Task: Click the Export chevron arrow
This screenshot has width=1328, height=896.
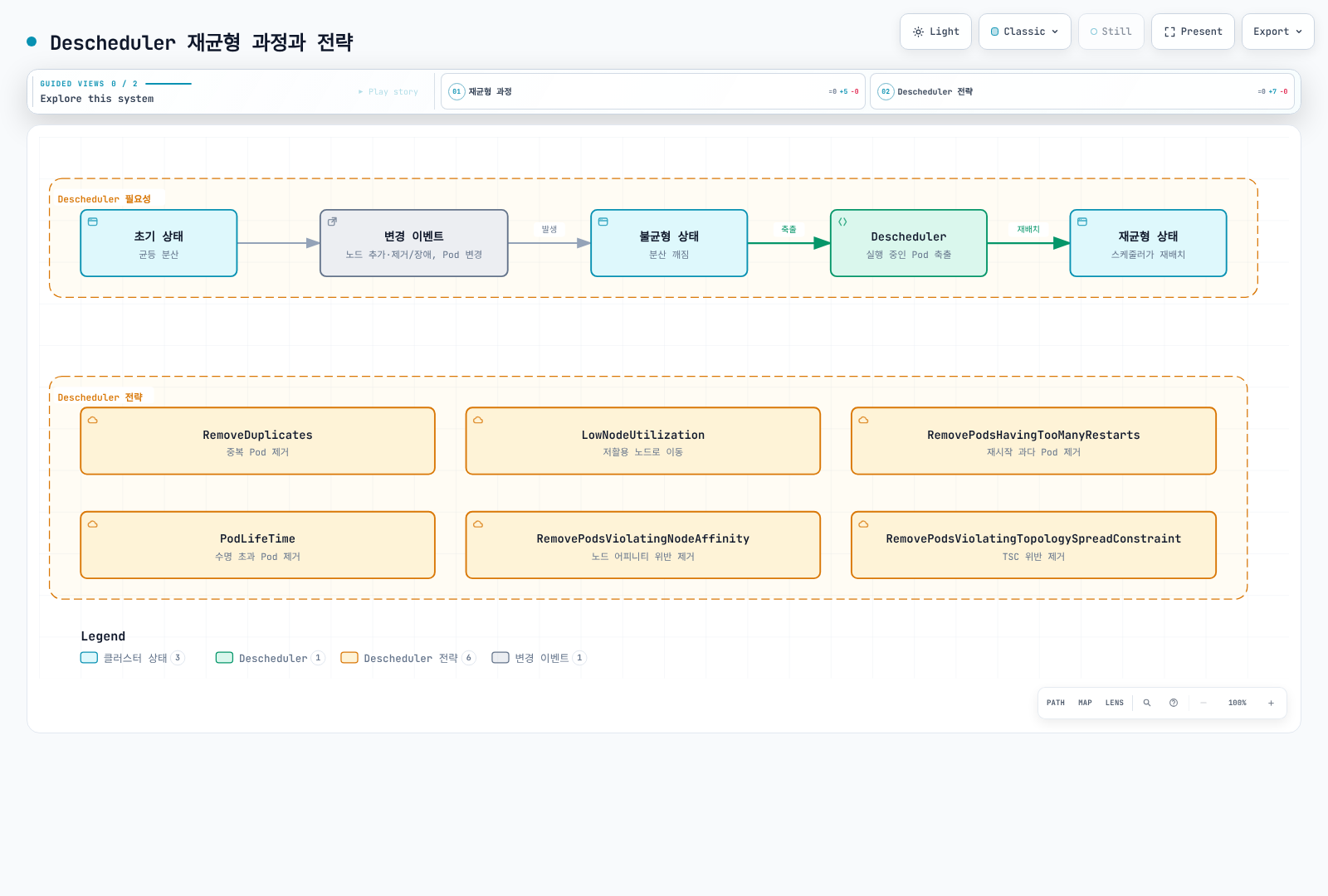Action: point(1299,32)
